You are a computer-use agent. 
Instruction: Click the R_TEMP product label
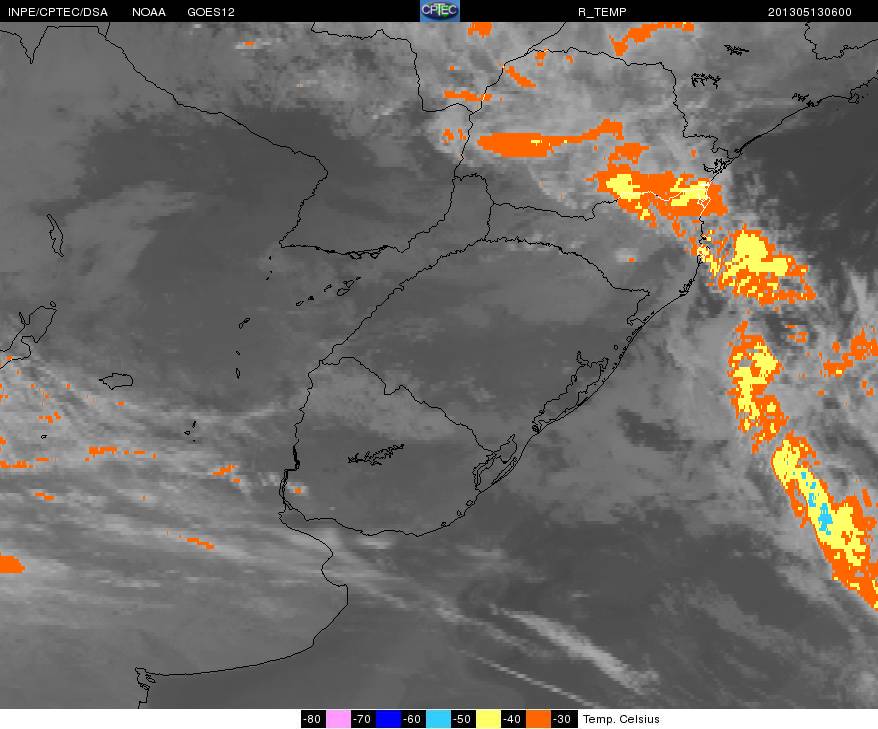[x=602, y=12]
